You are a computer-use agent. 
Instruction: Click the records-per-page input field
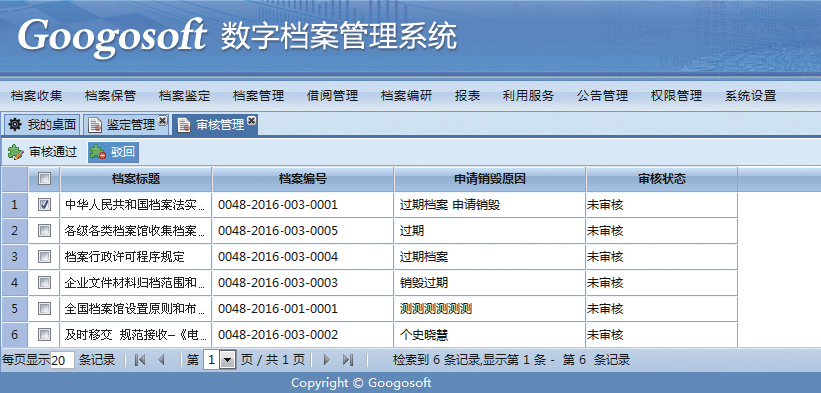click(x=62, y=361)
